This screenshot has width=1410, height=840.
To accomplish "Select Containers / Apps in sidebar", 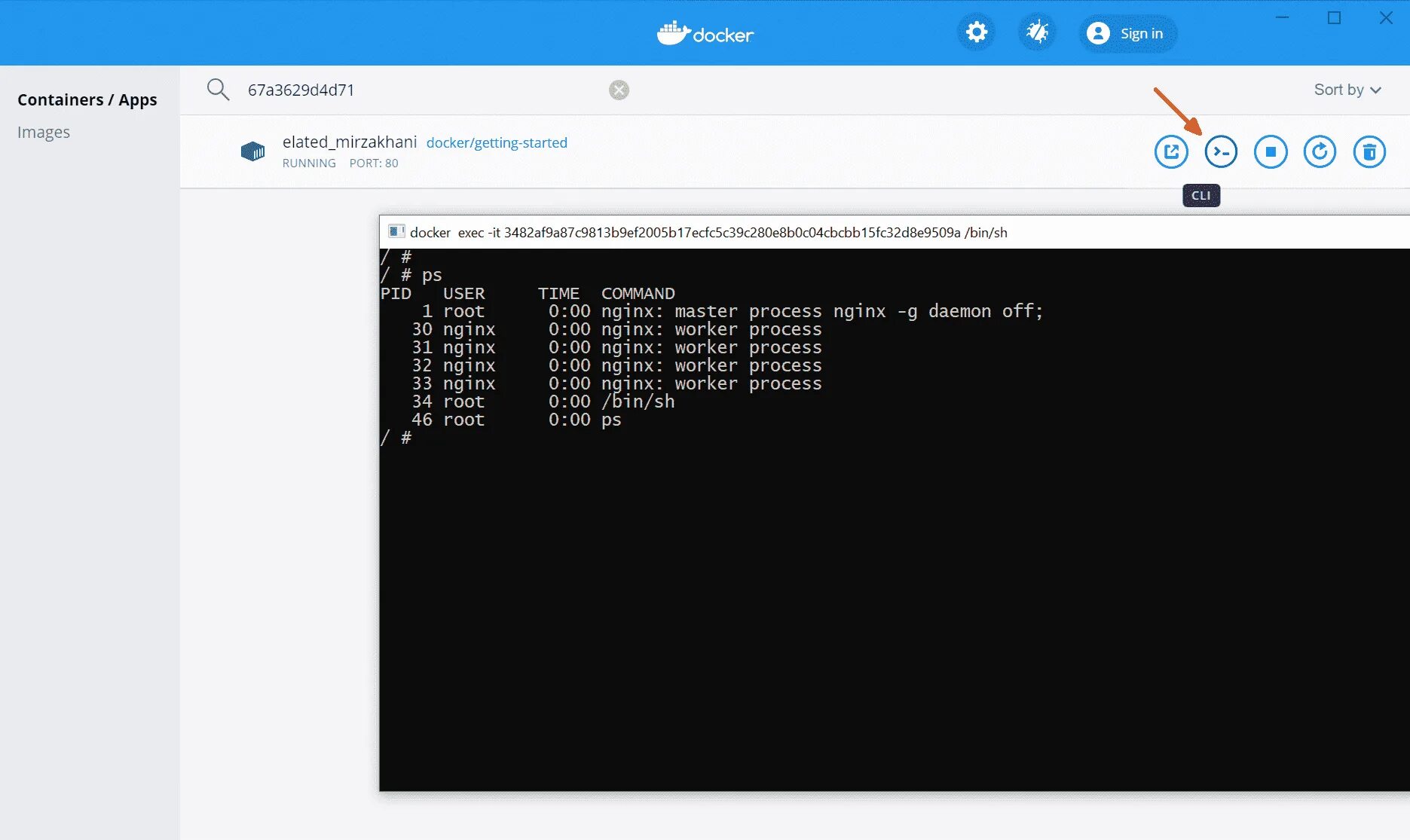I will 87,99.
